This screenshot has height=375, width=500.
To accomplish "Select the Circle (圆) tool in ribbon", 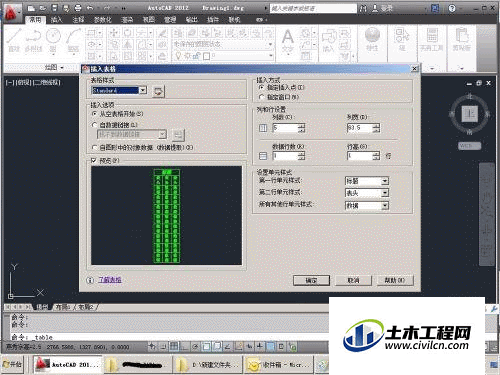I will pos(53,40).
